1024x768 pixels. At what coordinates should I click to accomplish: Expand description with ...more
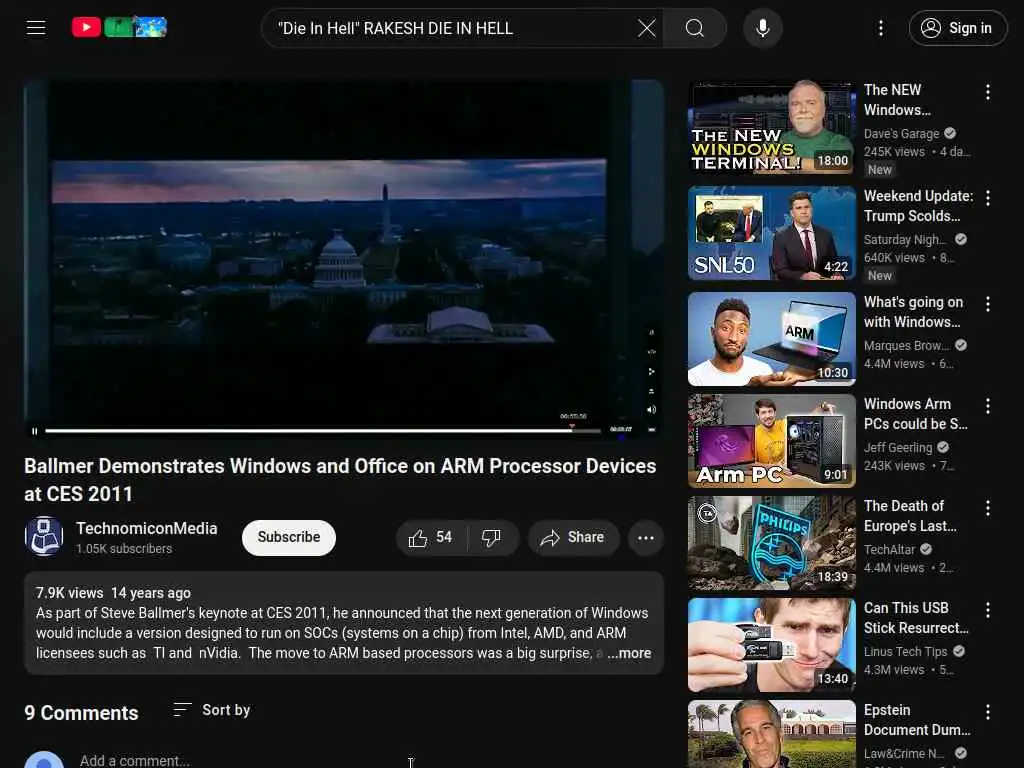click(630, 653)
